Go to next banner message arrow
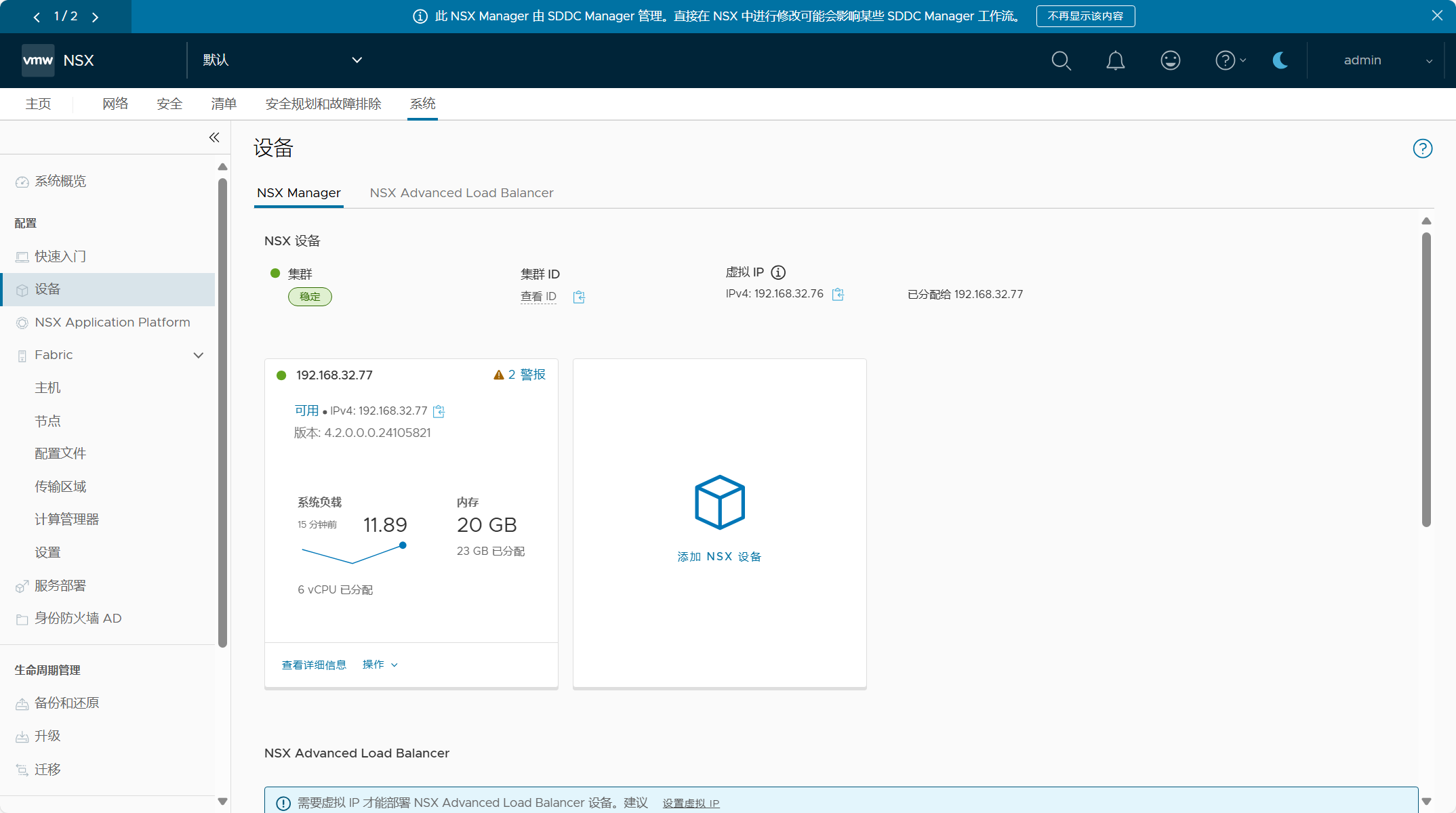This screenshot has width=1456, height=813. tap(96, 17)
